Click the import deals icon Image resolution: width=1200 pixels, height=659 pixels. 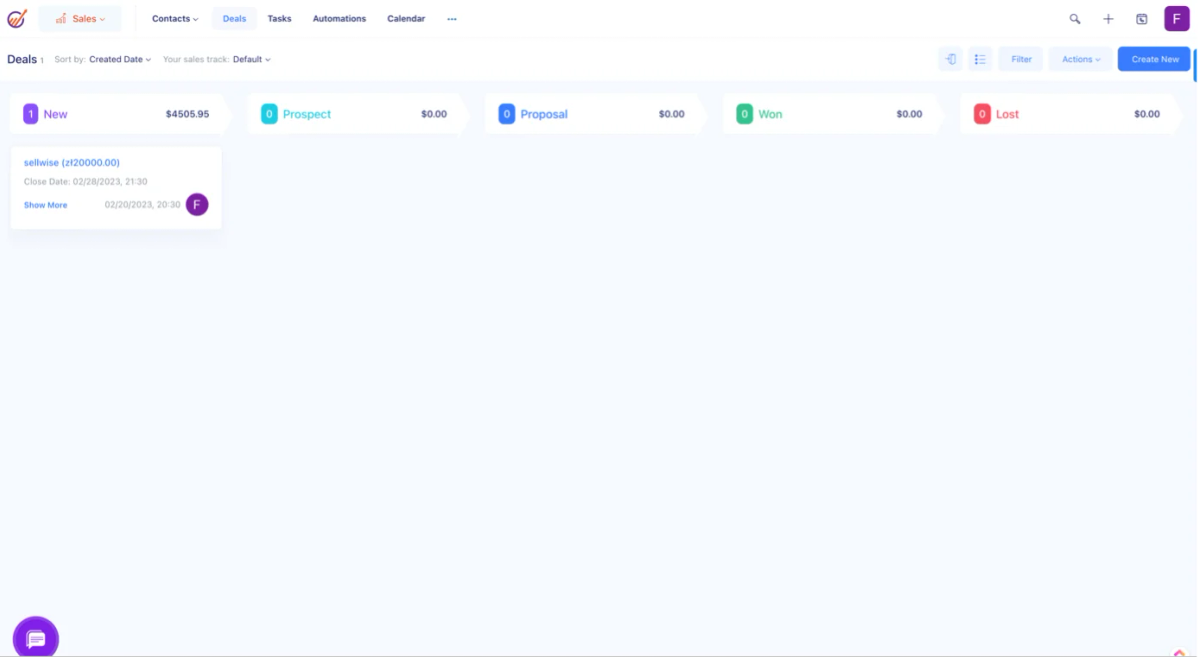click(950, 59)
